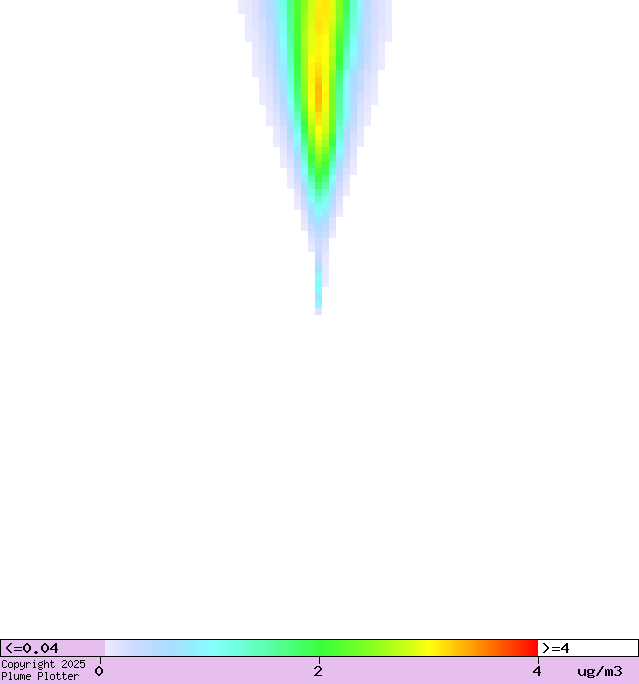Click the ">=4" legend label
Viewport: 639px width, 684px height.
point(556,648)
